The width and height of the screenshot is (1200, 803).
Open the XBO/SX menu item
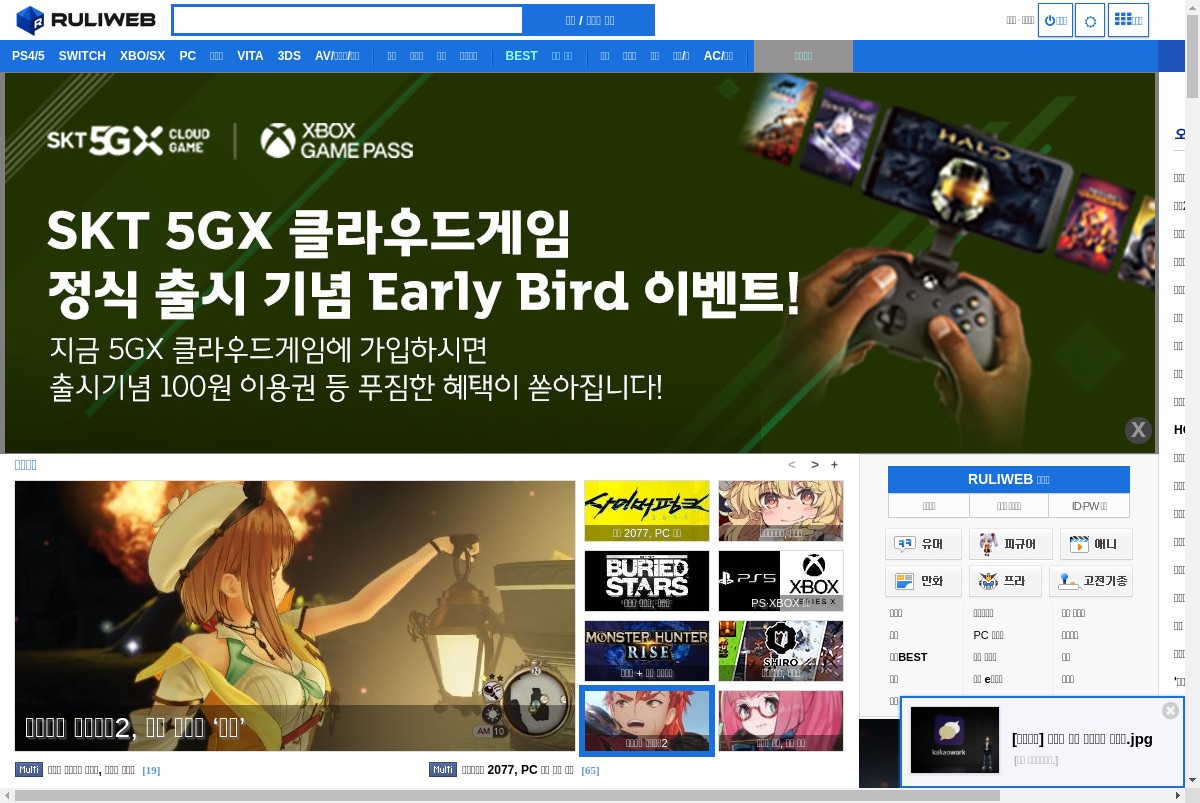pos(142,56)
